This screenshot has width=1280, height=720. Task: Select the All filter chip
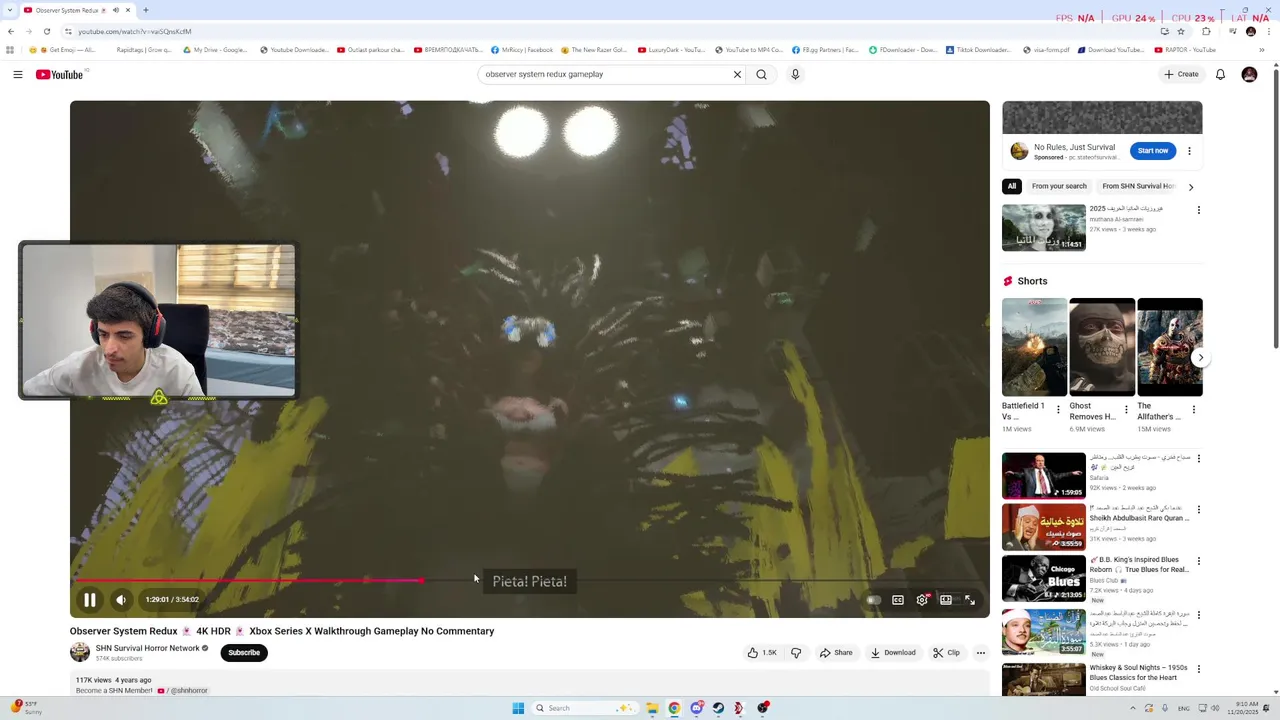pos(1012,186)
